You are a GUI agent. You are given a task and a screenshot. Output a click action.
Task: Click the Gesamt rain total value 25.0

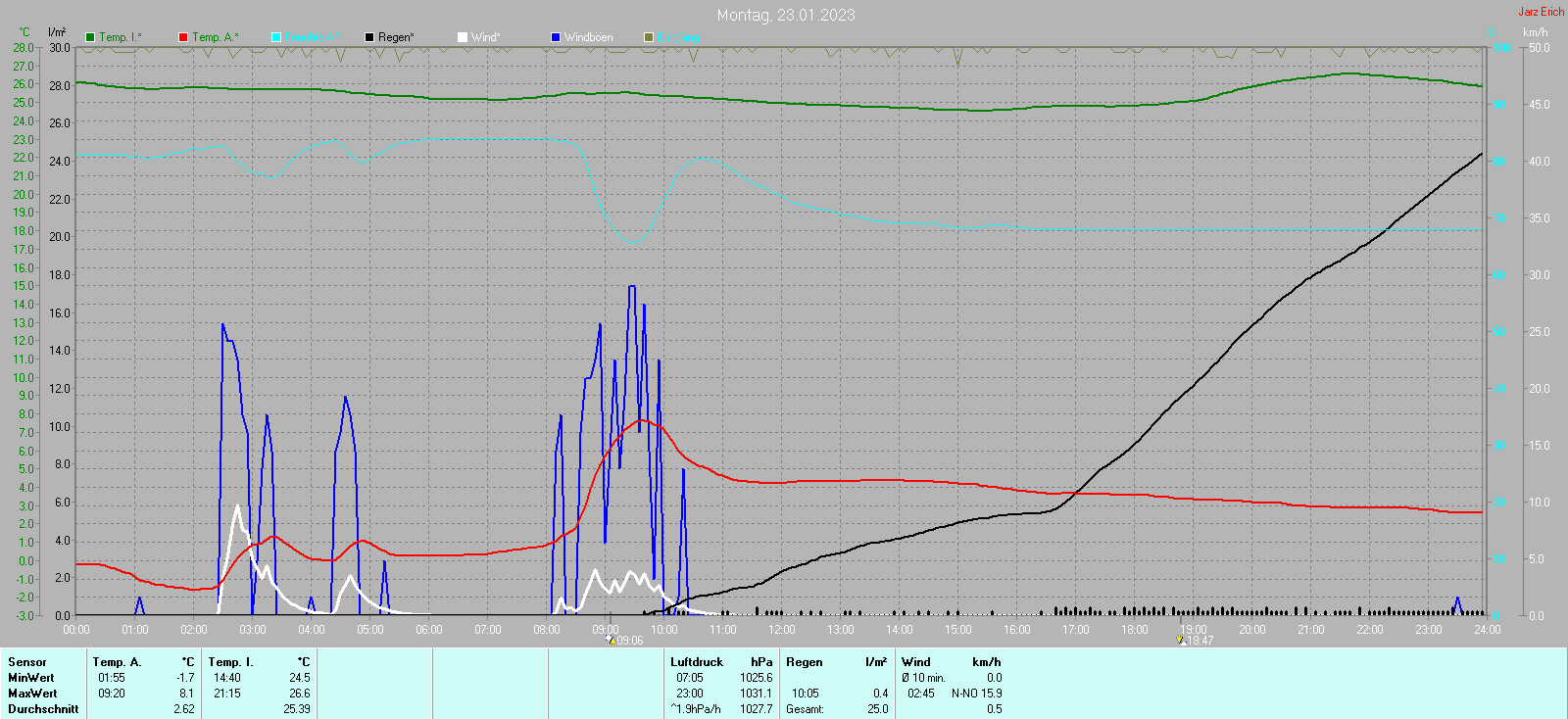tap(877, 709)
